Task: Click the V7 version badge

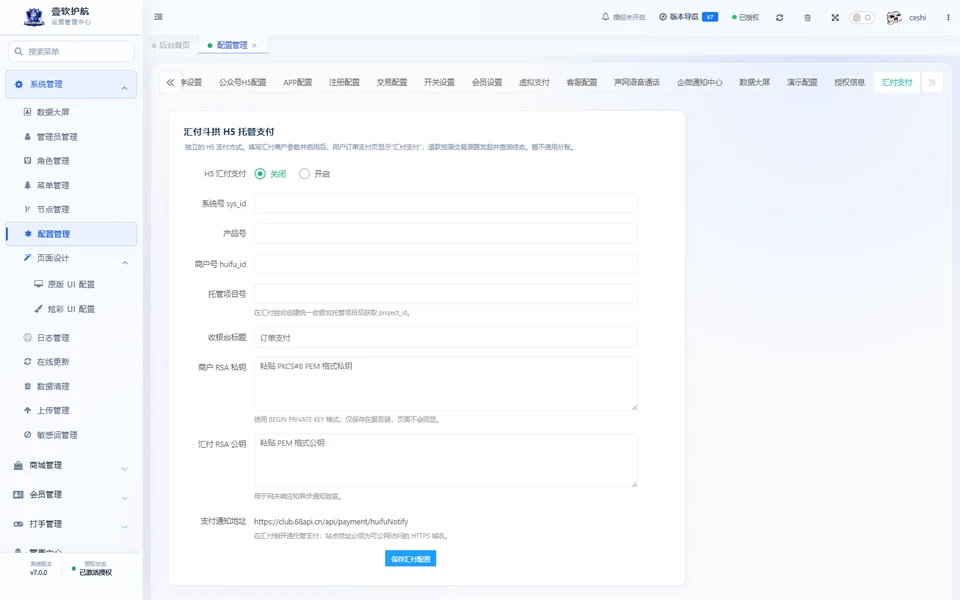Action: [x=710, y=17]
